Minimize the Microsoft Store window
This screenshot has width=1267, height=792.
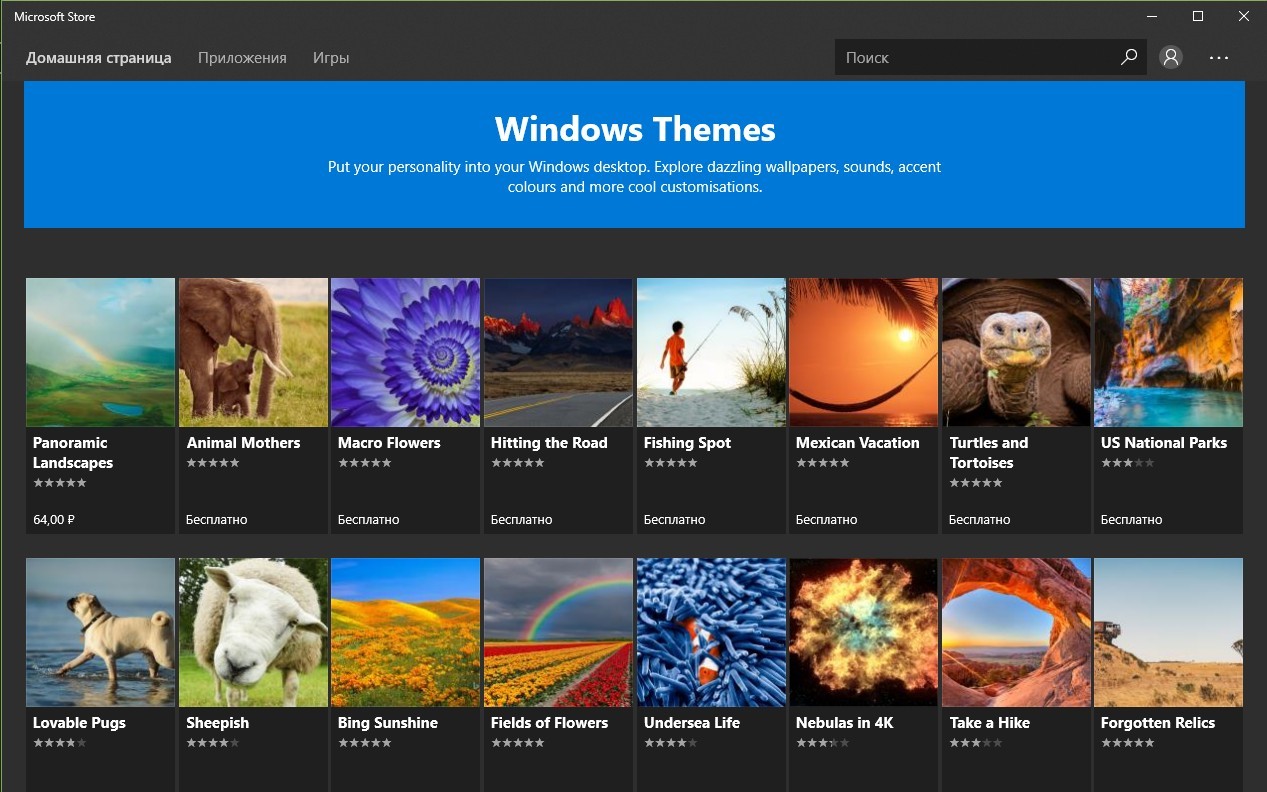pos(1150,16)
